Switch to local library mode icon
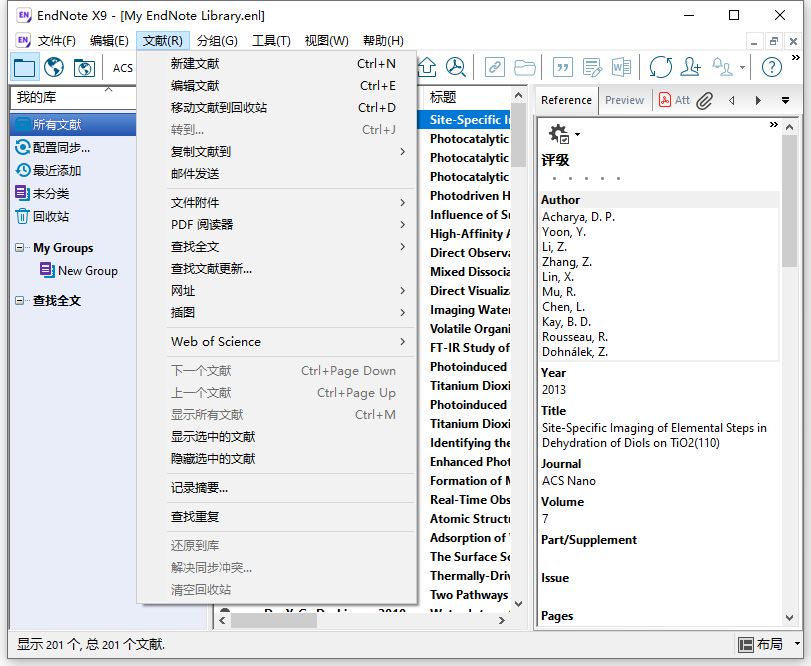 (x=24, y=67)
